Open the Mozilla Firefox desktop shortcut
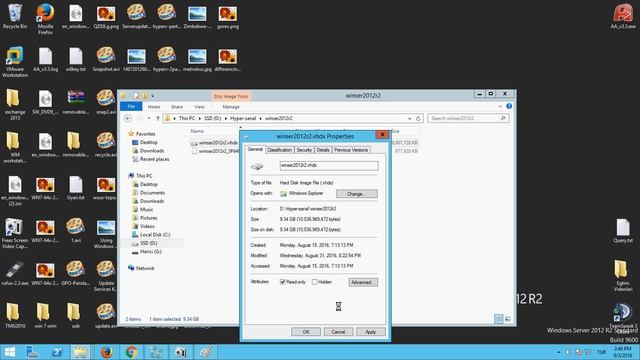640x360 pixels. (45, 19)
